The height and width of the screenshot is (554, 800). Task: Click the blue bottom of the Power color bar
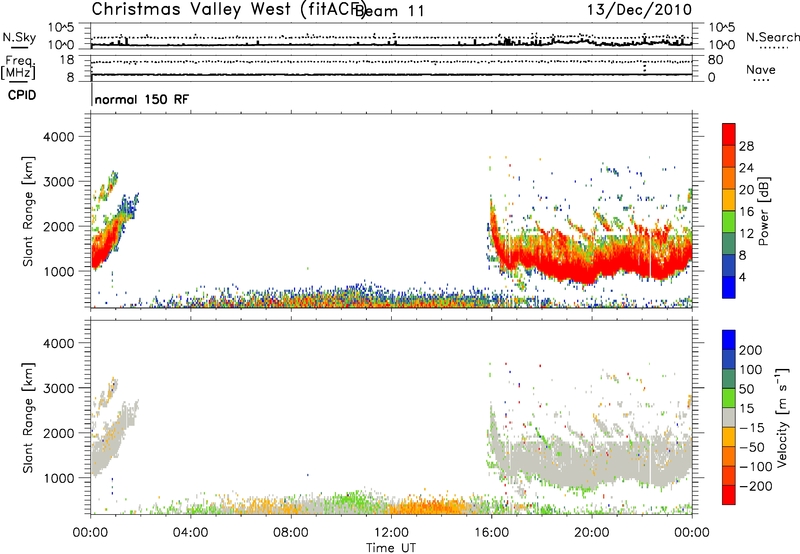[729, 287]
